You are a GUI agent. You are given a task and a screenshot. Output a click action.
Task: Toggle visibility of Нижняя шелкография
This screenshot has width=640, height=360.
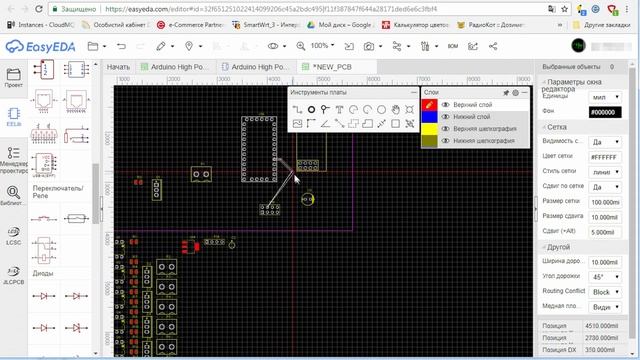pos(446,141)
